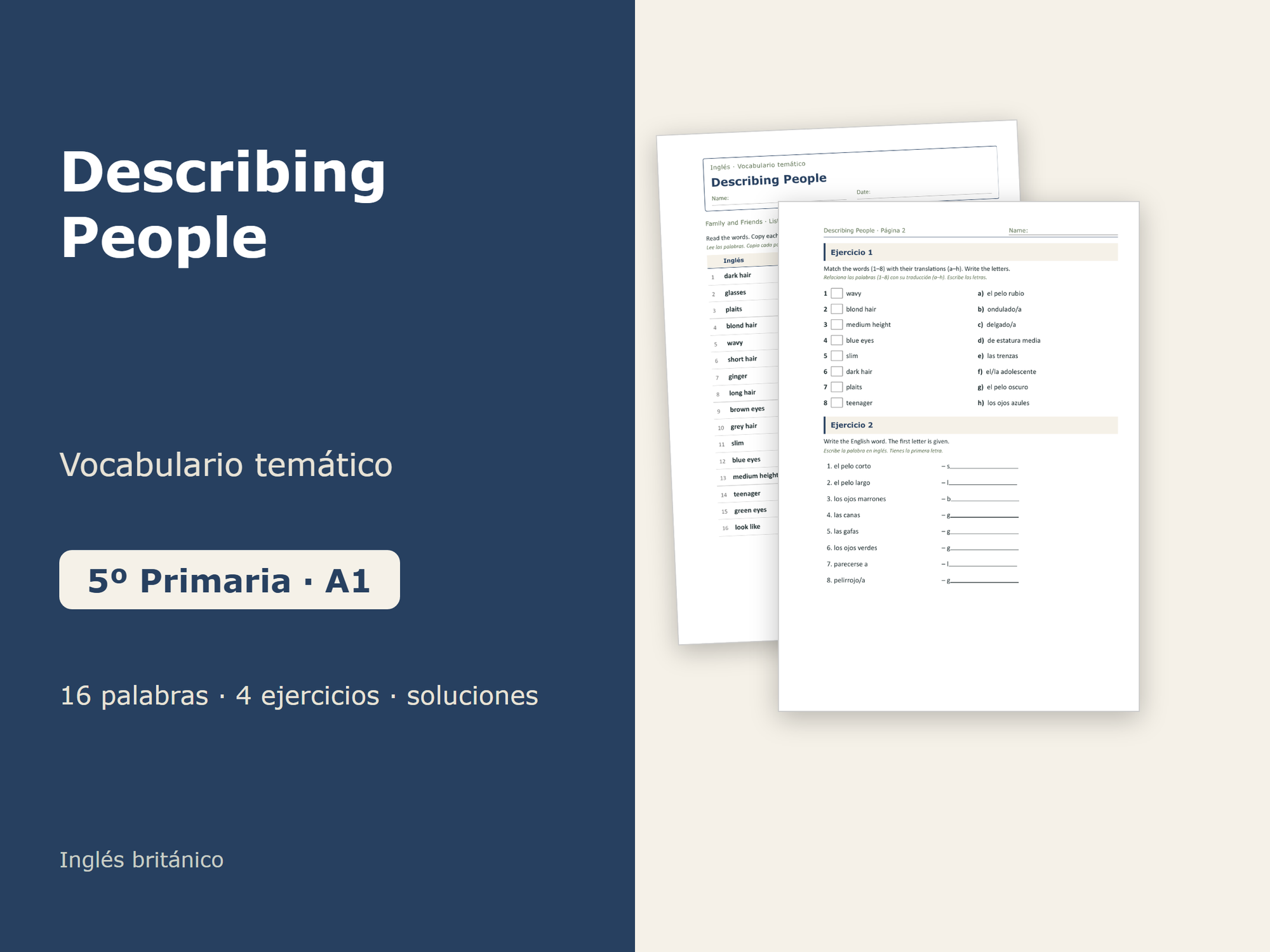Screen dimensions: 1270x952
Task: Click the 'Vocabulario temático' subtitle
Action: click(x=226, y=465)
